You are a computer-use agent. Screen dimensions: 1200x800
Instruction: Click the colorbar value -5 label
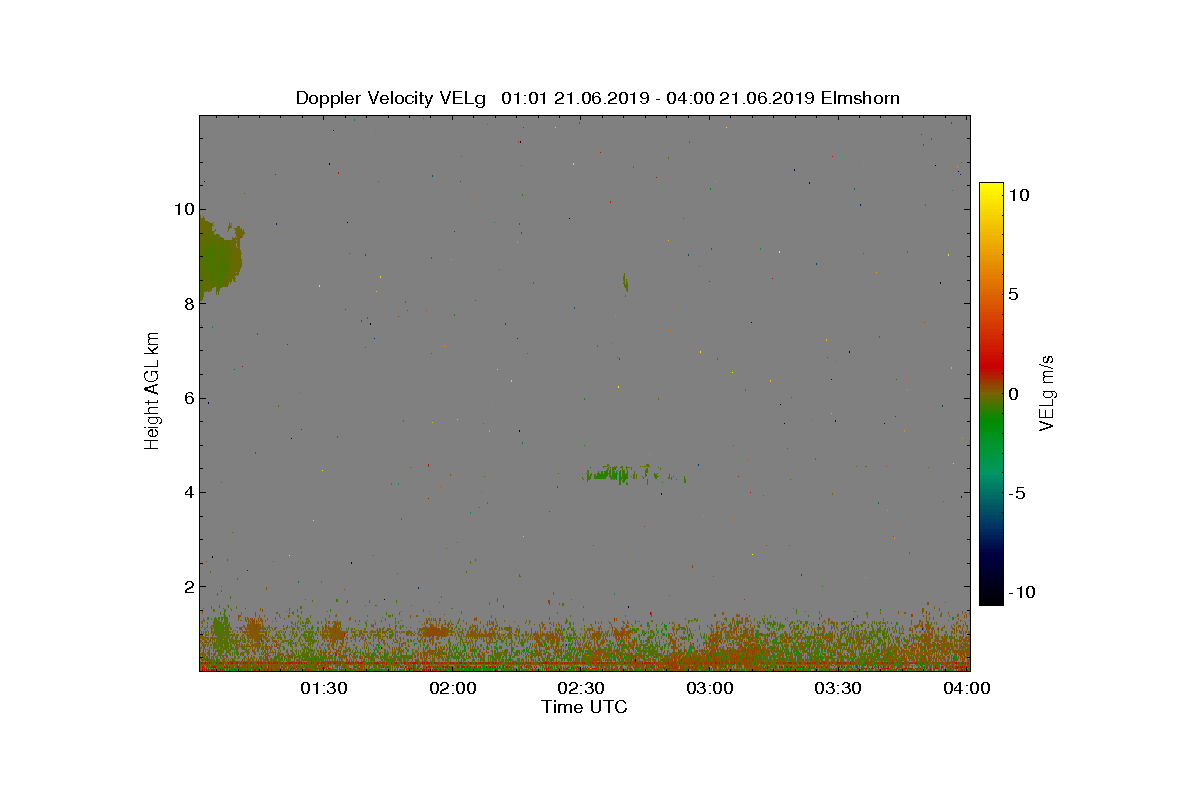(x=1017, y=493)
